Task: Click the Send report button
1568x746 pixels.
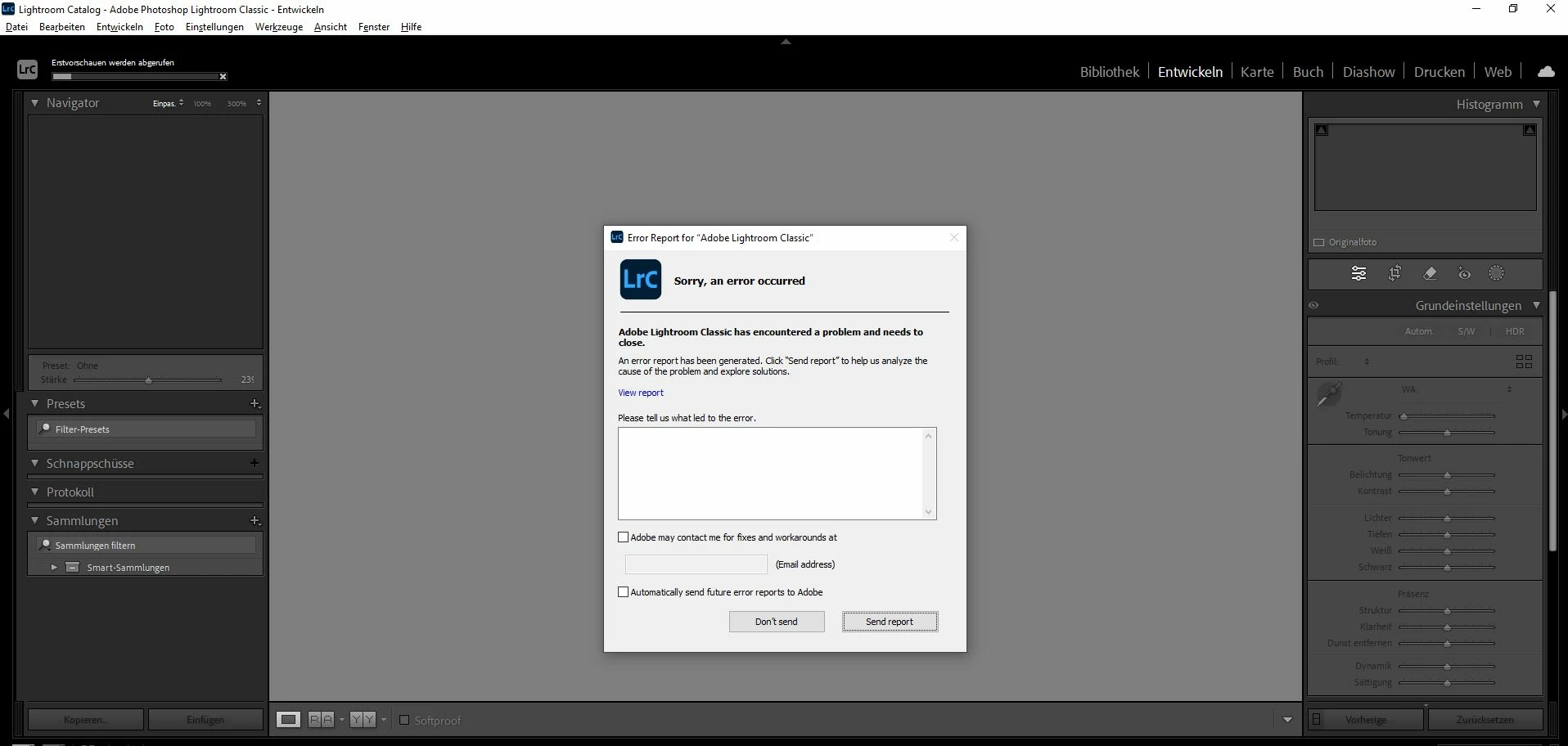Action: 890,622
